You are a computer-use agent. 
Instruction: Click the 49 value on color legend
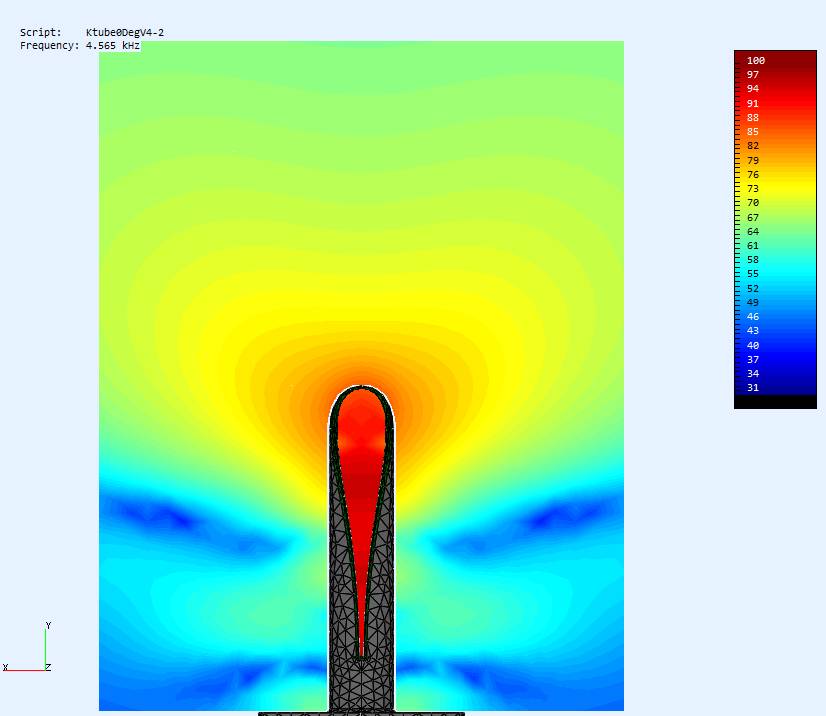click(x=753, y=302)
